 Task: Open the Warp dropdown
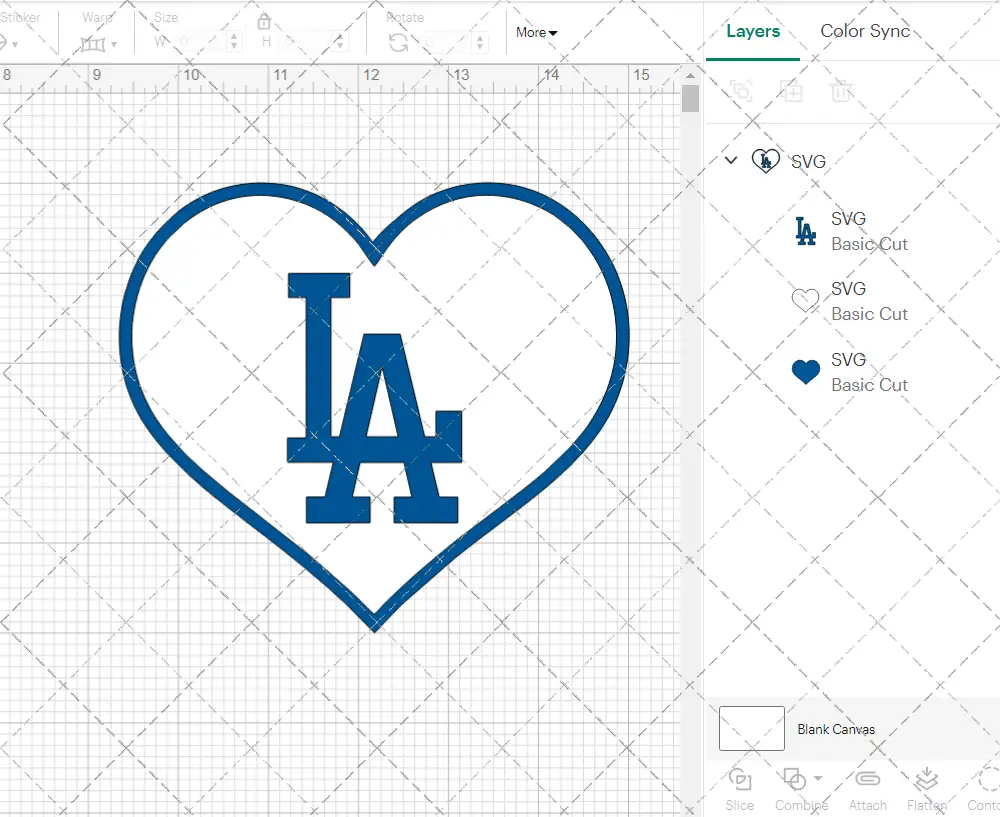pos(98,44)
